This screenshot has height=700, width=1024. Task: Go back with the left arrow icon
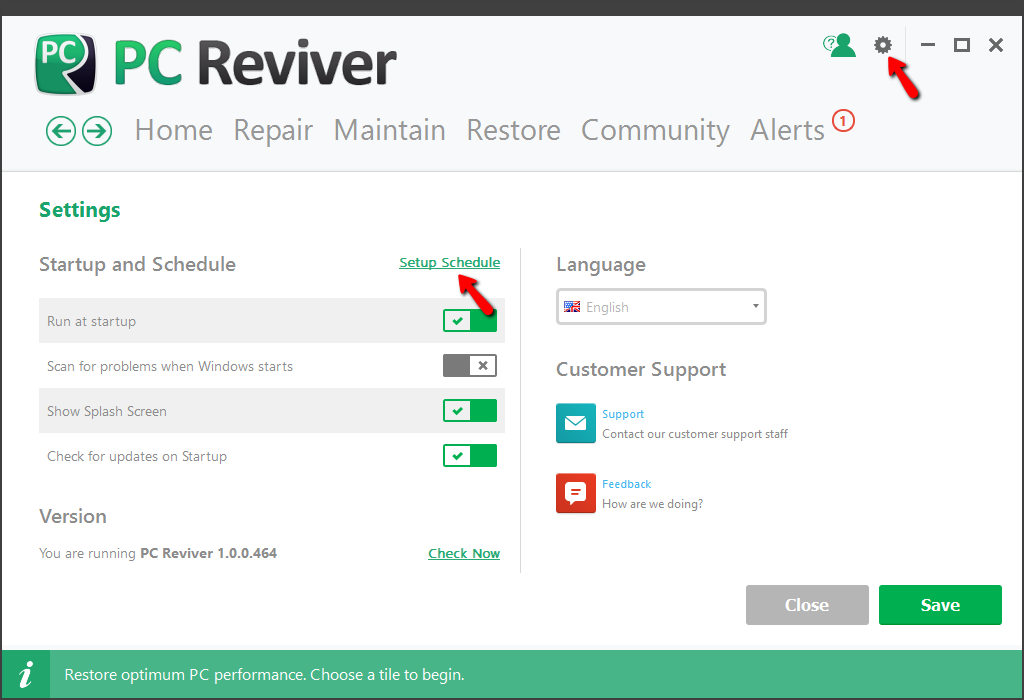(61, 131)
